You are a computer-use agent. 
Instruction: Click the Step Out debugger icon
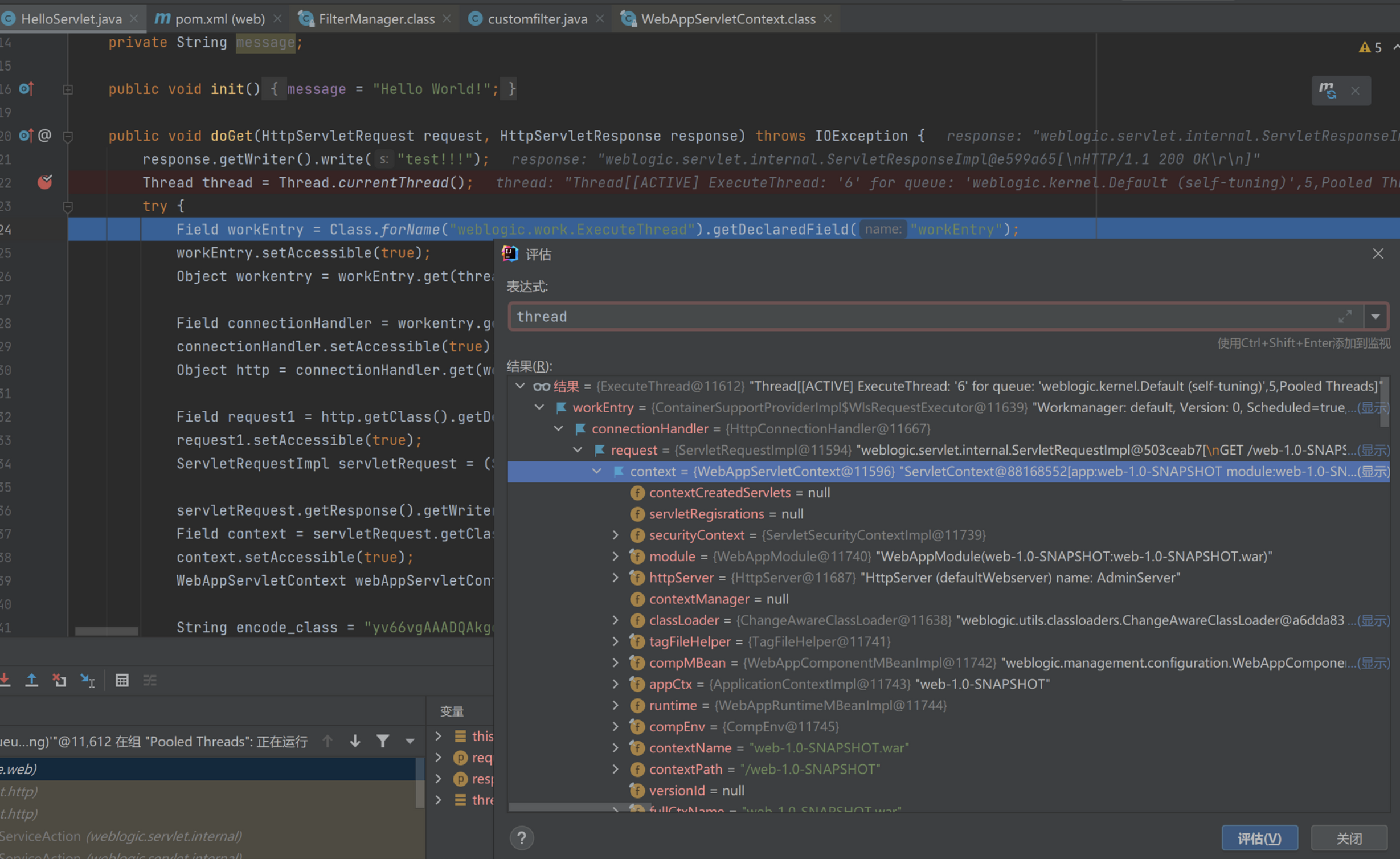pyautogui.click(x=31, y=680)
